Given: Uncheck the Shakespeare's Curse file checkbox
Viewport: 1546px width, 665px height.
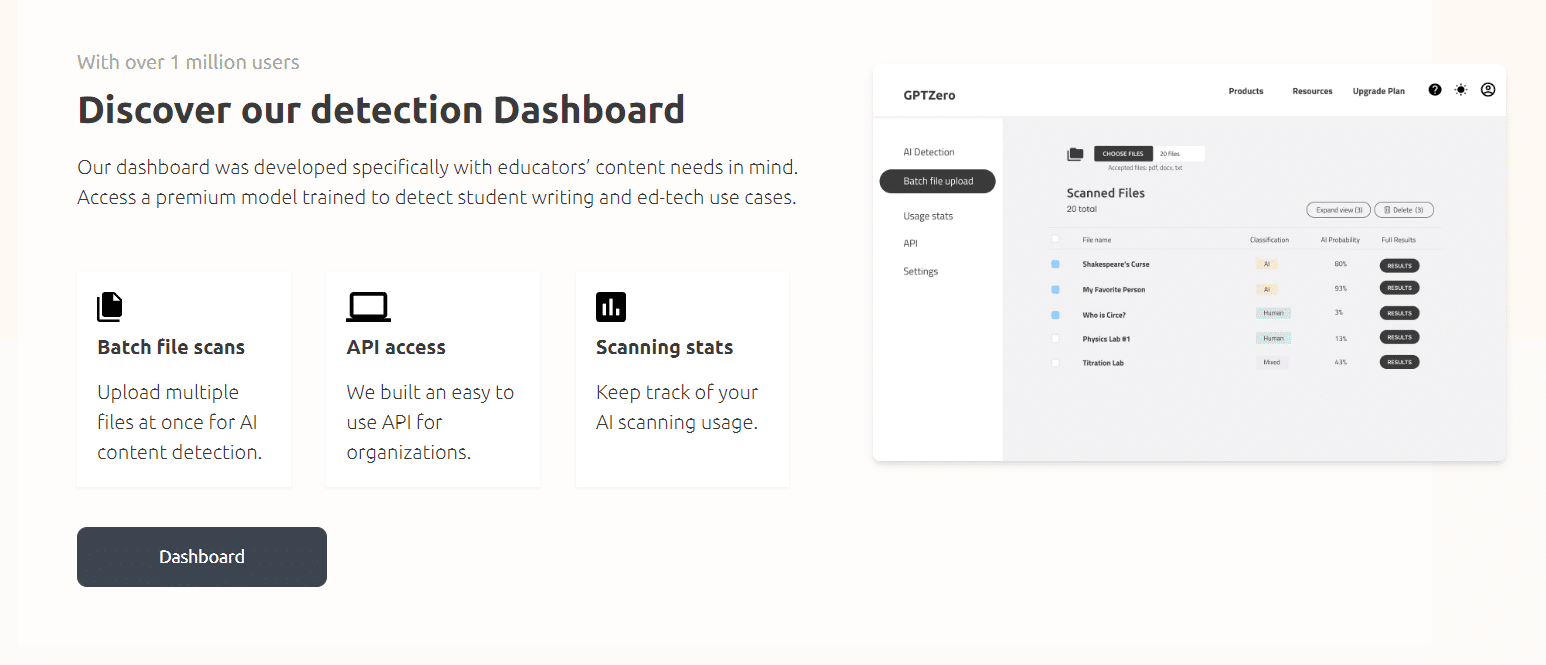Looking at the screenshot, I should (1055, 264).
